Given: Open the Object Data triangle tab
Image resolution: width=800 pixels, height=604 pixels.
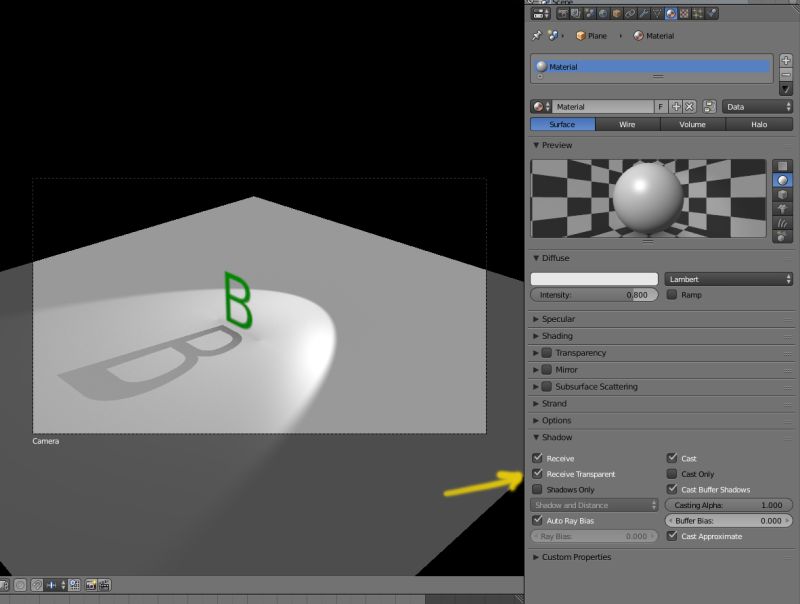Looking at the screenshot, I should pos(657,14).
